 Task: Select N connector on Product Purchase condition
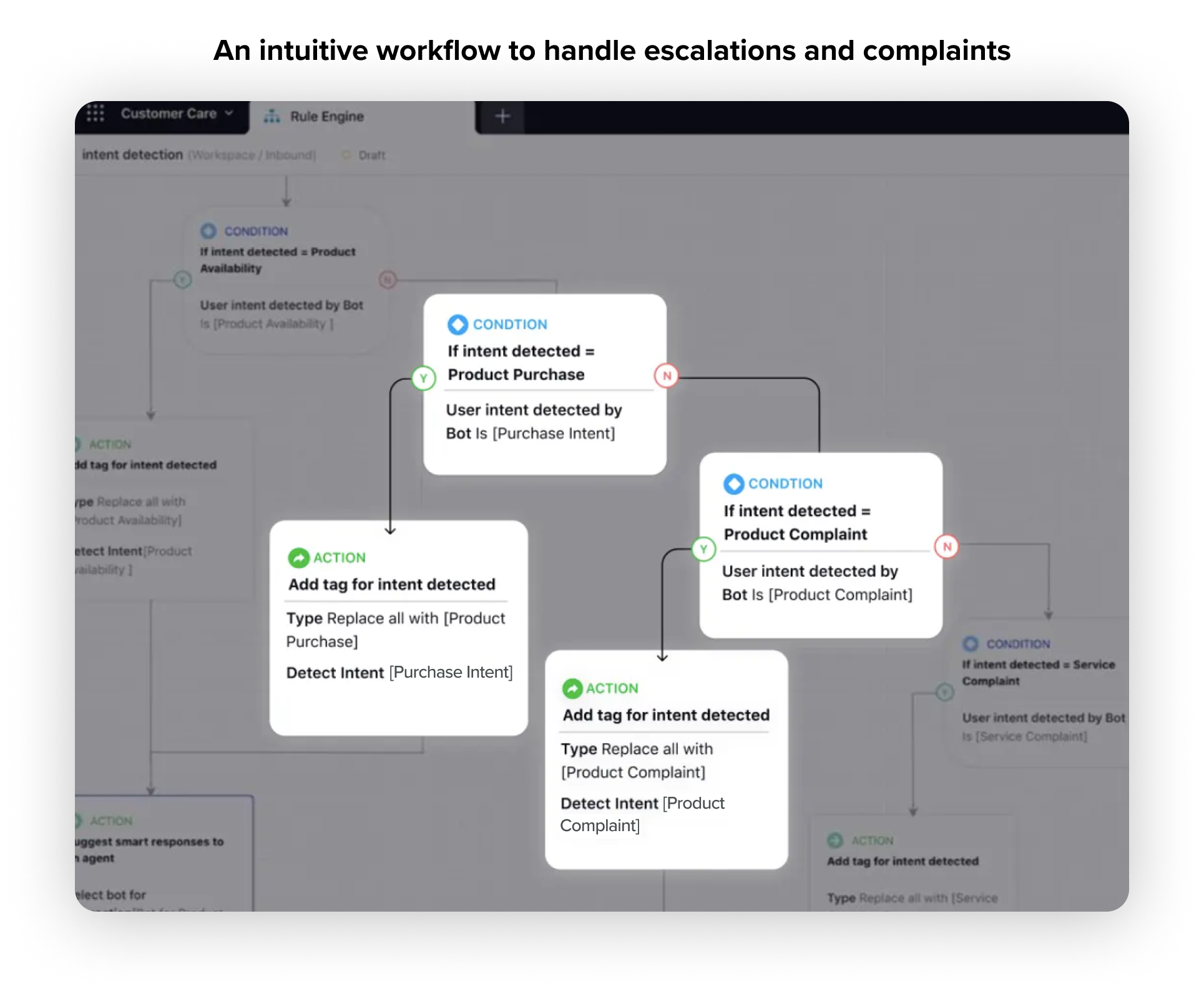click(667, 376)
